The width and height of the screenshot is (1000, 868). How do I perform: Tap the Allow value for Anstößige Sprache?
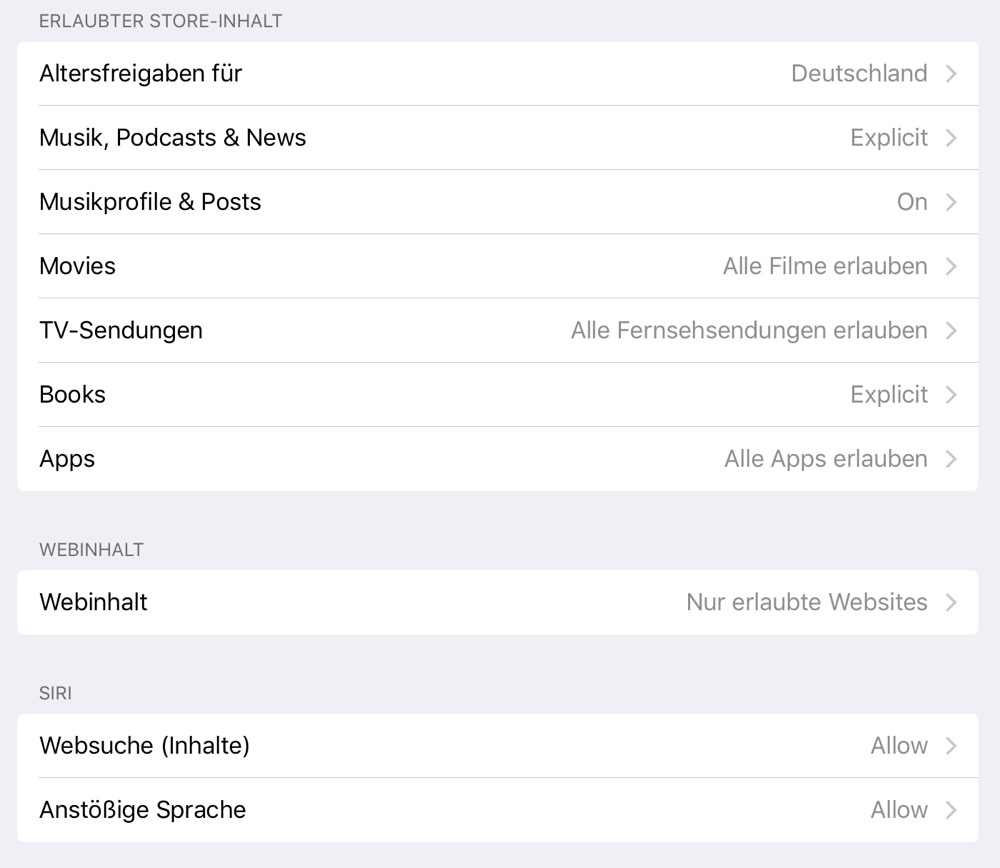[x=899, y=810]
